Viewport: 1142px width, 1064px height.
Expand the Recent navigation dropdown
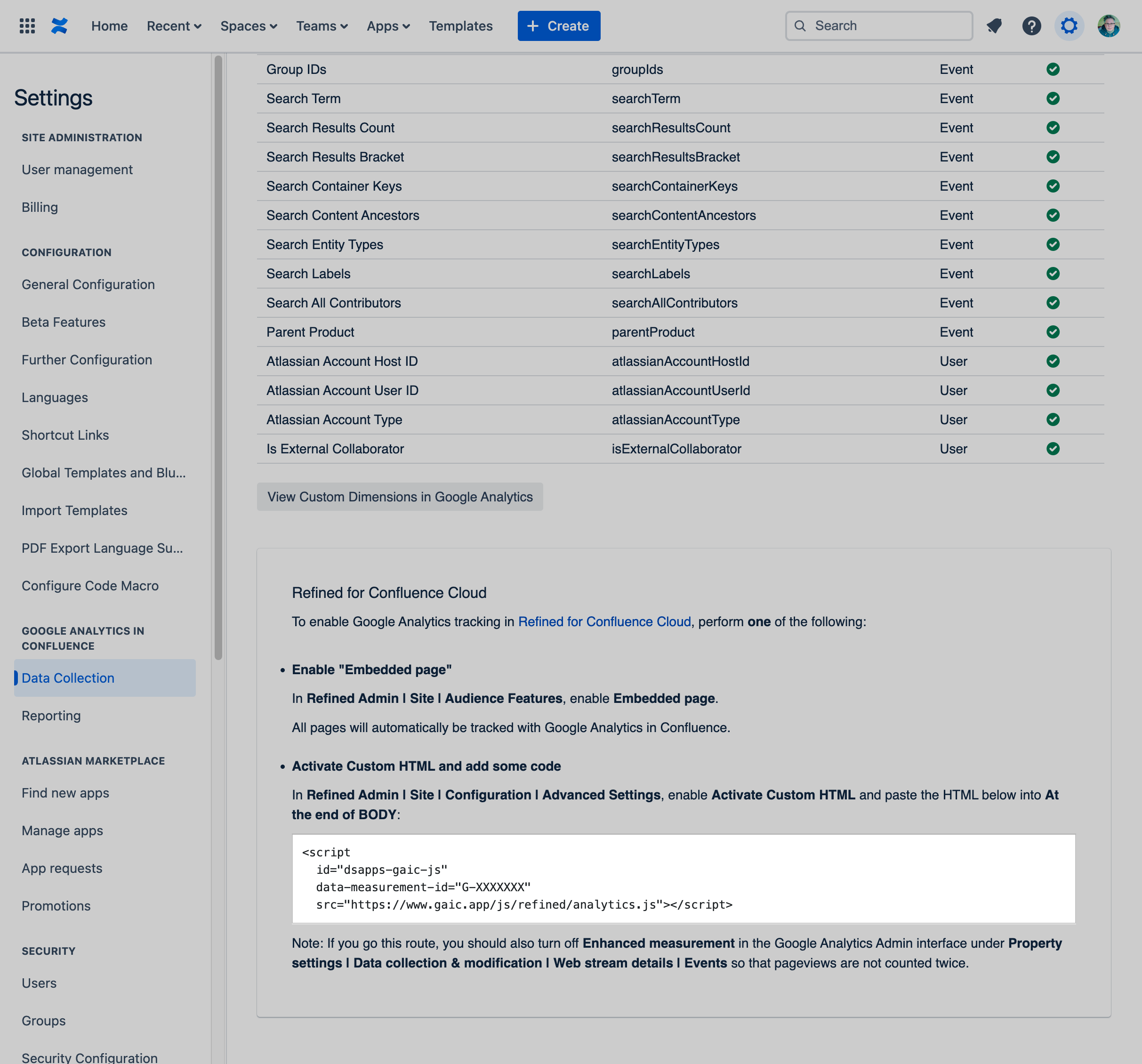175,26
